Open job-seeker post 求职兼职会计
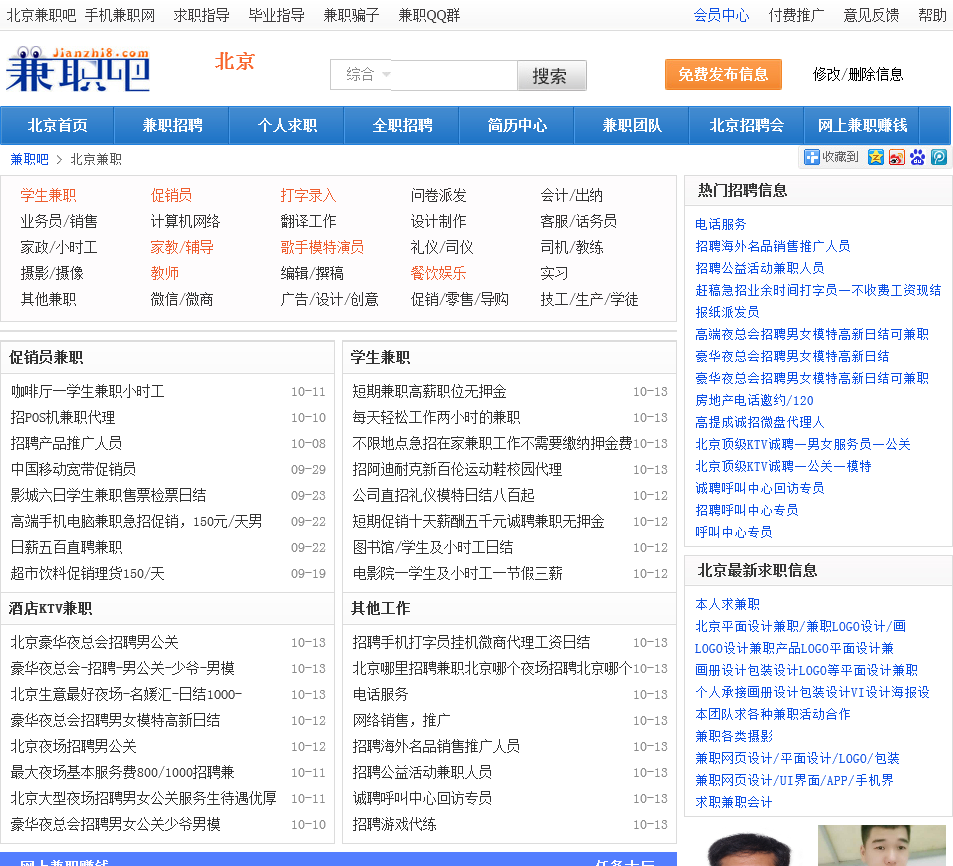This screenshot has width=953, height=866. pos(734,802)
